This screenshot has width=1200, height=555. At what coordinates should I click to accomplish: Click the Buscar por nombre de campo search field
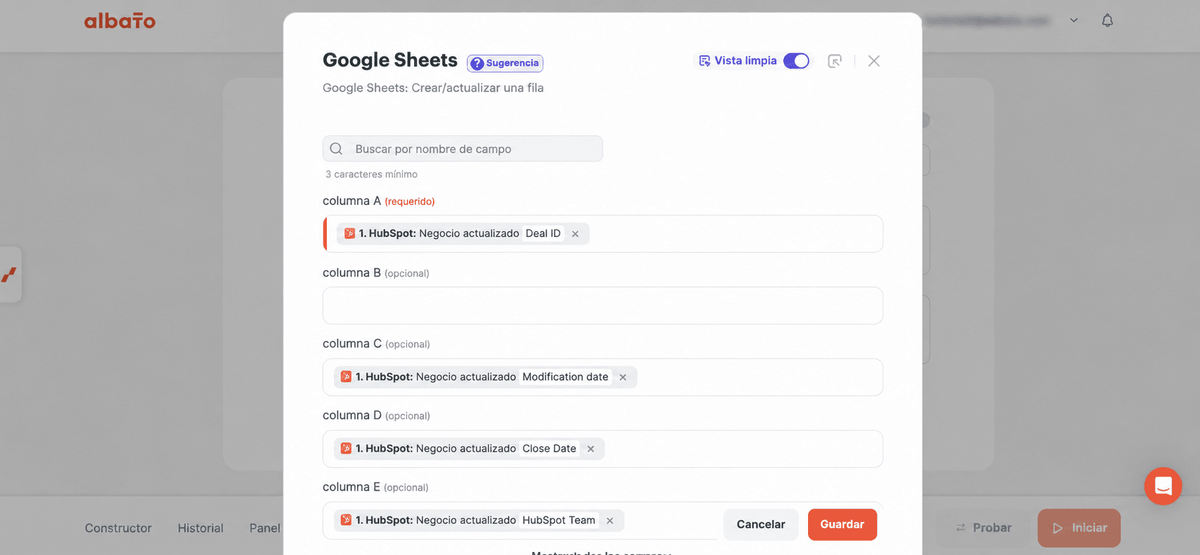click(x=462, y=149)
